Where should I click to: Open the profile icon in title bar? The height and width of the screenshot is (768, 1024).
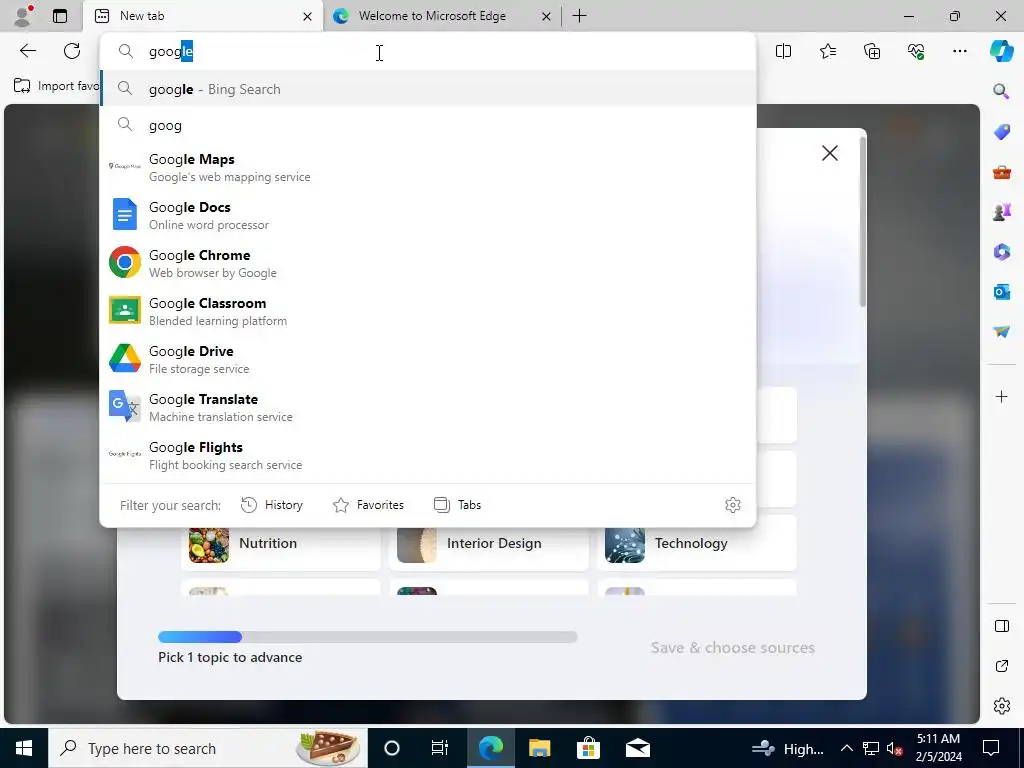point(24,16)
